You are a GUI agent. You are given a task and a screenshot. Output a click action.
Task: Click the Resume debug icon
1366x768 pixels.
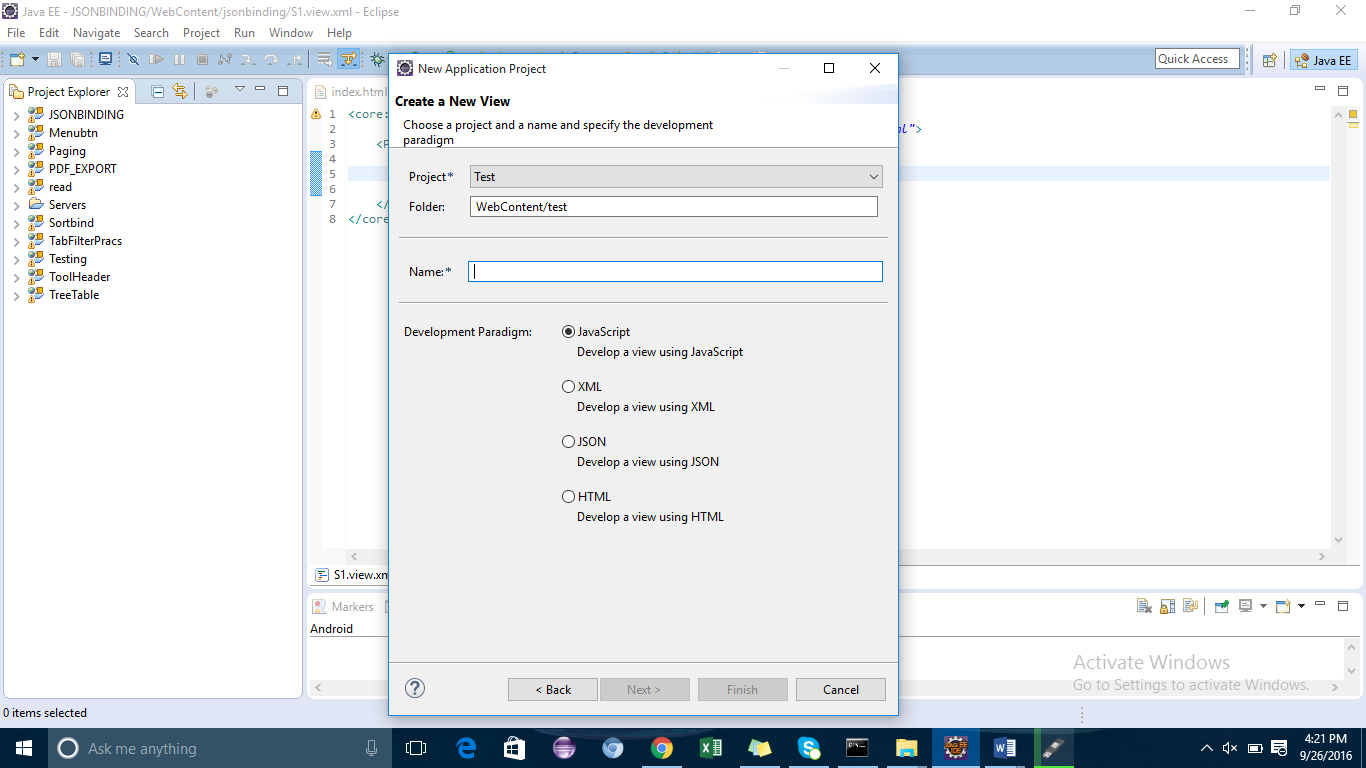click(x=156, y=59)
